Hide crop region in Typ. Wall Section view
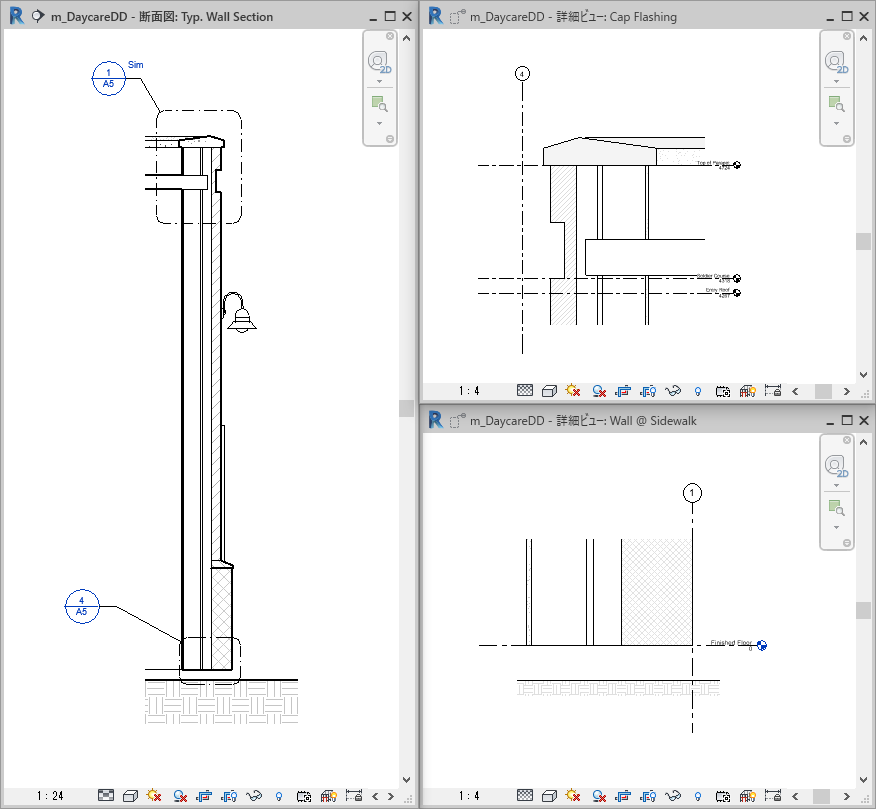876x809 pixels. click(229, 796)
